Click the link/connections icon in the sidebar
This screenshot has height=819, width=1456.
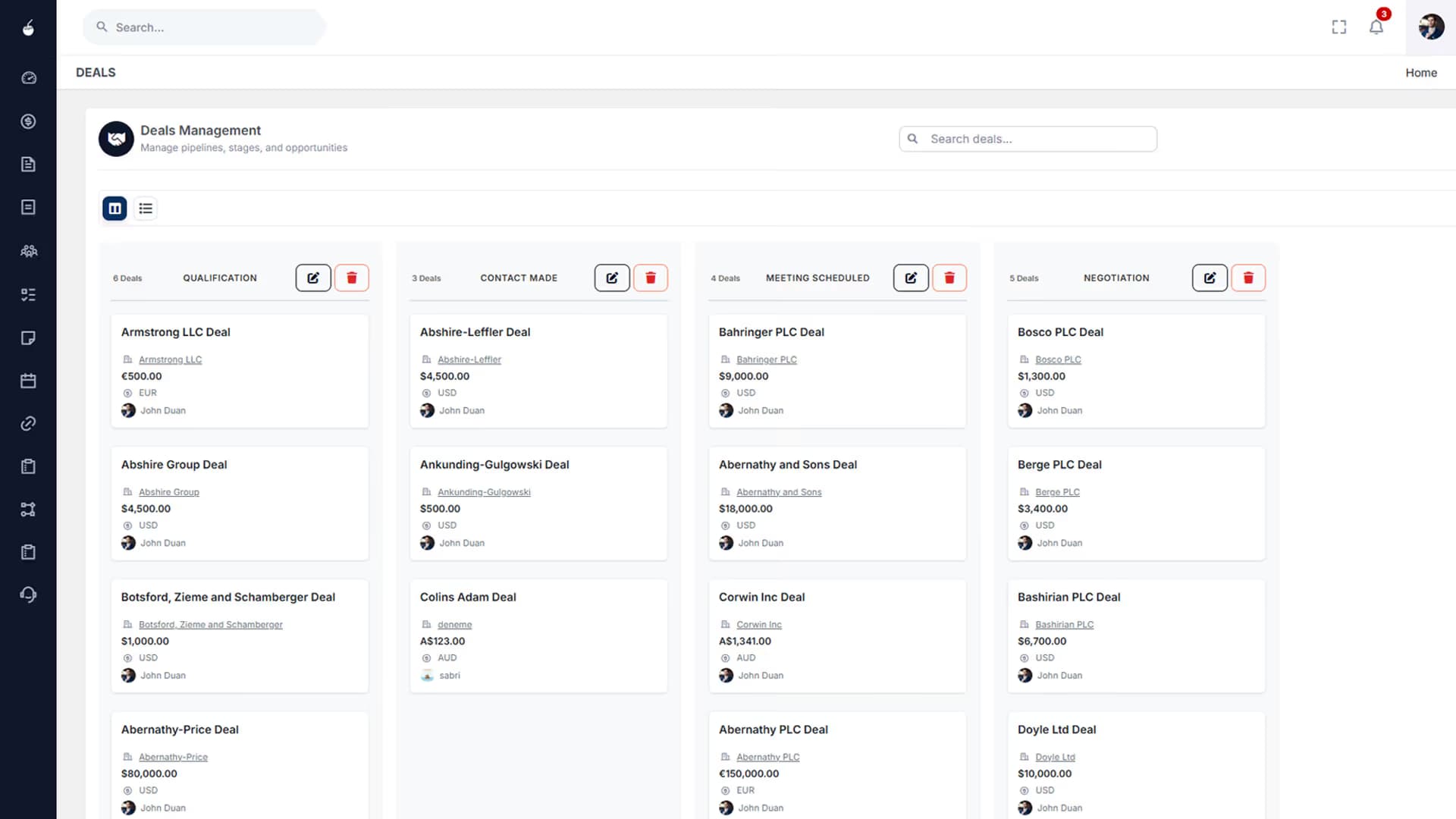click(x=28, y=423)
